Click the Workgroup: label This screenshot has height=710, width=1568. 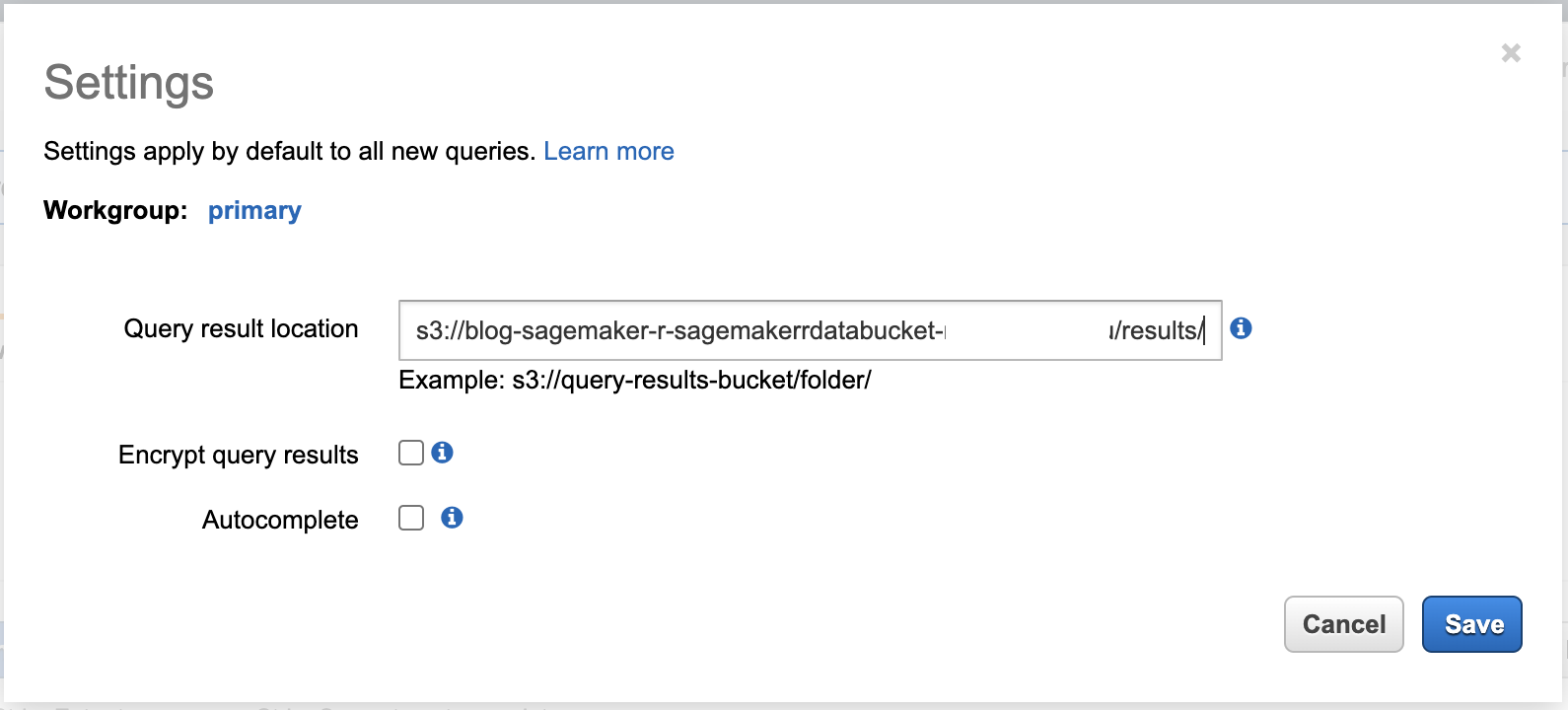pos(115,210)
